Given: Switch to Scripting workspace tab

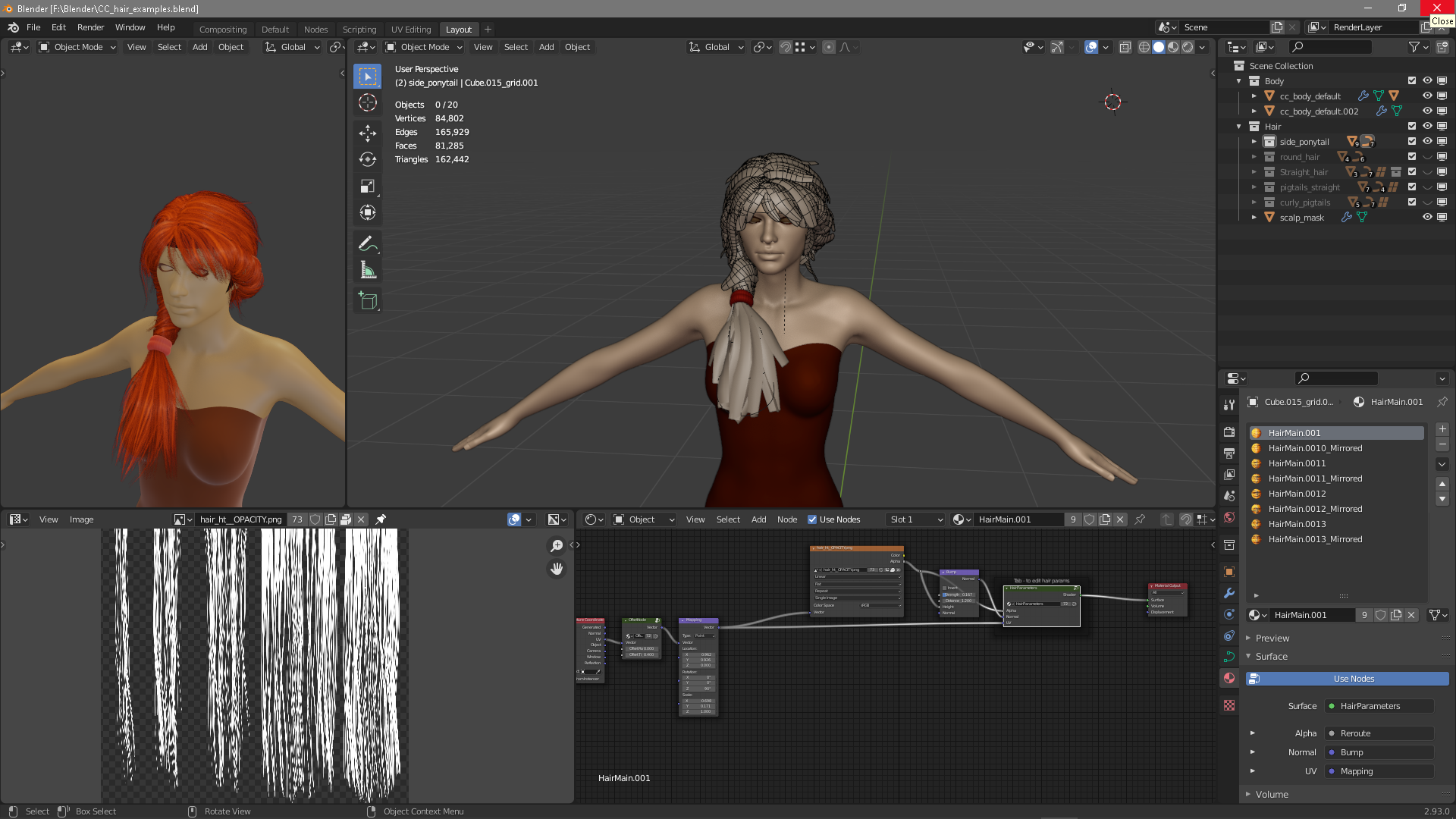Looking at the screenshot, I should tap(359, 29).
